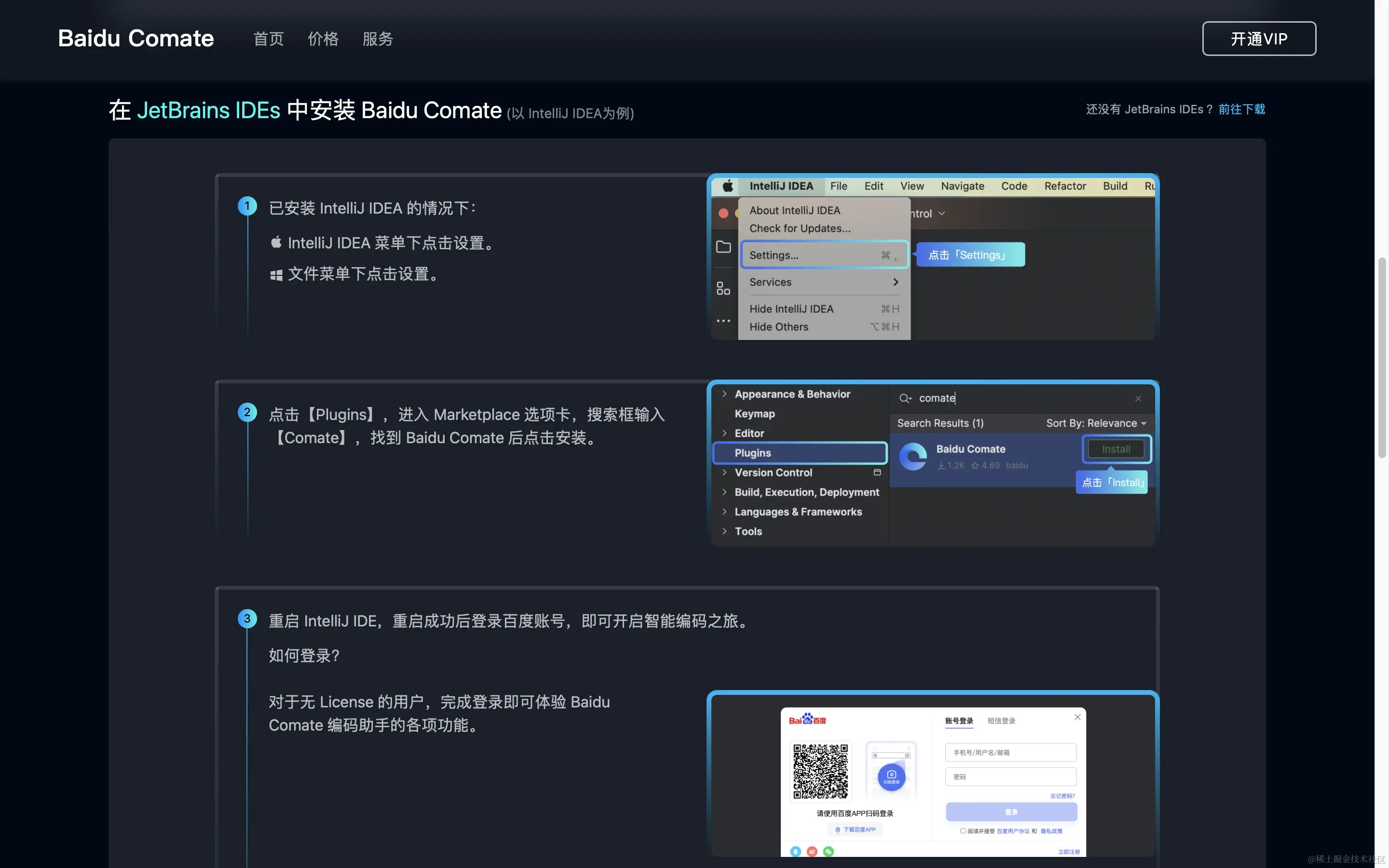Click the three-dots More tool windows icon
Image resolution: width=1389 pixels, height=868 pixels.
(723, 320)
